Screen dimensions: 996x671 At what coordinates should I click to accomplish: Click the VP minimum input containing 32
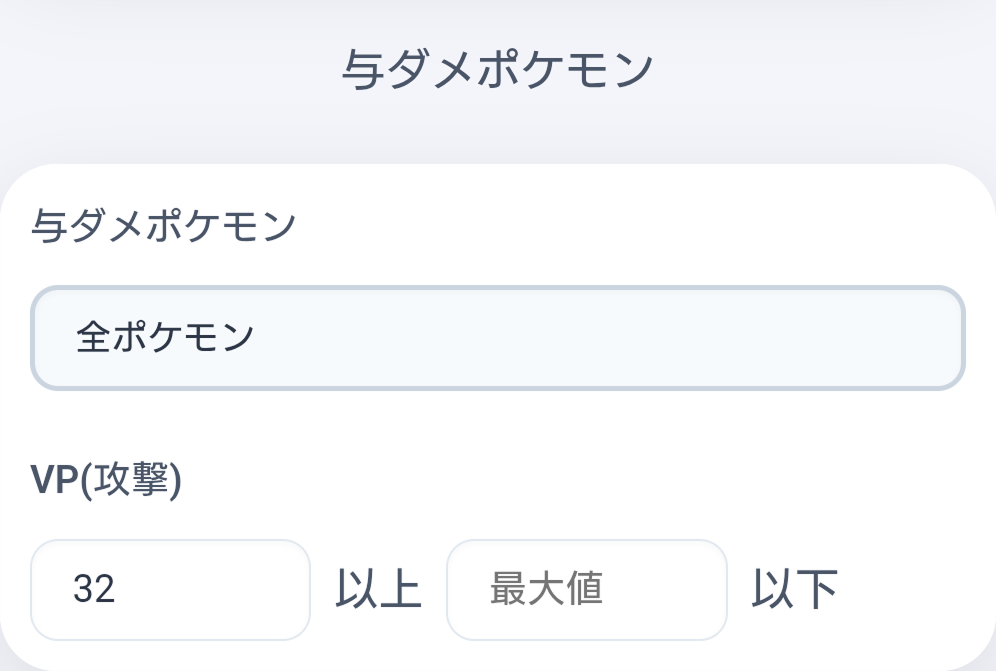[x=170, y=589]
